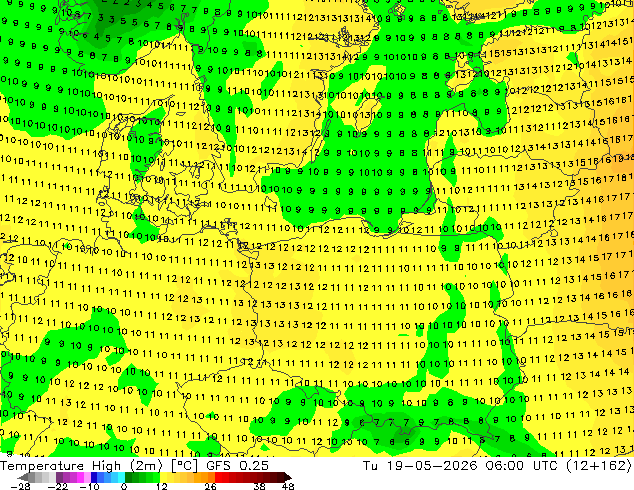The height and width of the screenshot is (490, 634).
Task: Click the gray section of the color scale
Action: coord(38,477)
